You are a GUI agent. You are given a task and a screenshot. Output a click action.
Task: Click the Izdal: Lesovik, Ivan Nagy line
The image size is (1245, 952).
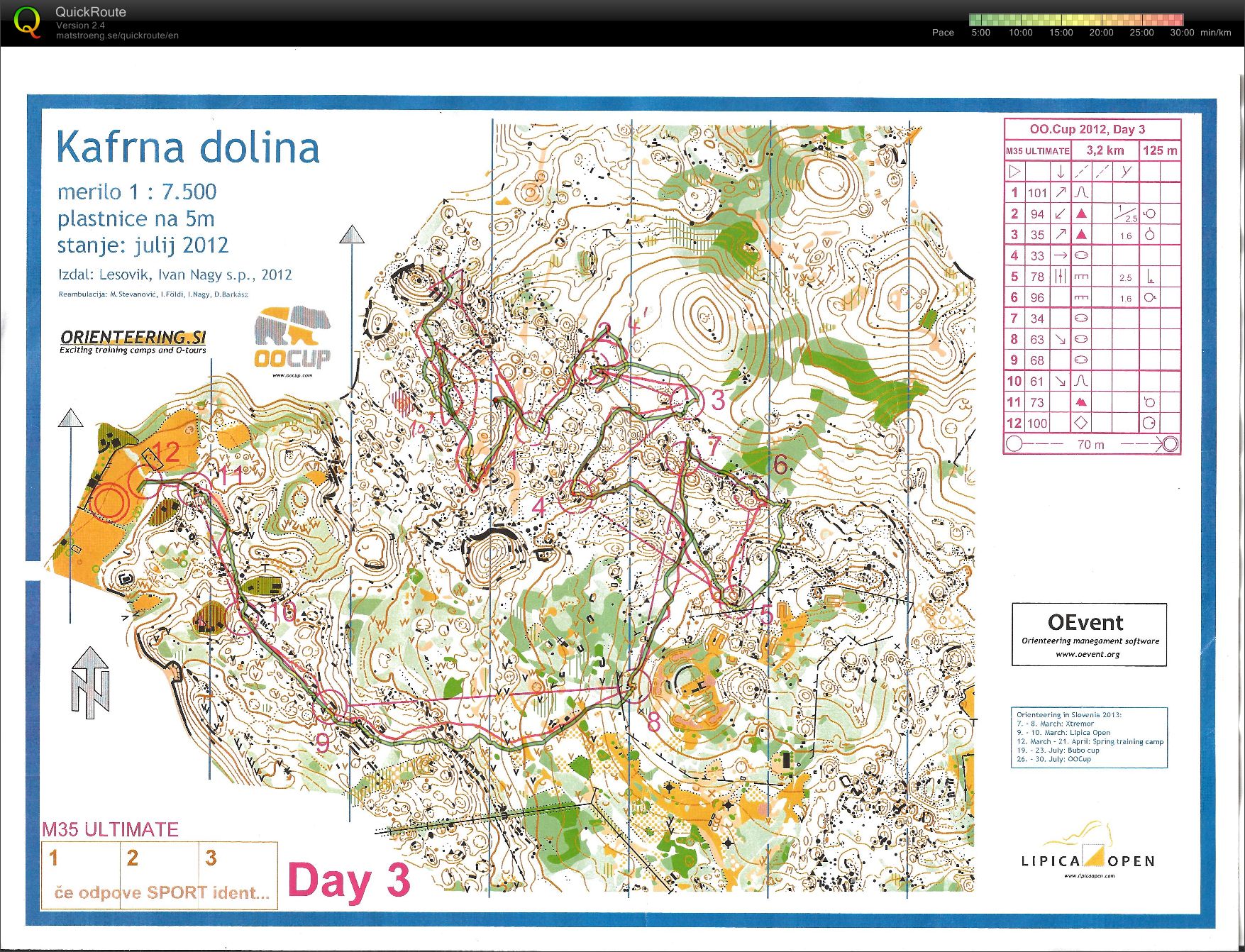point(175,275)
